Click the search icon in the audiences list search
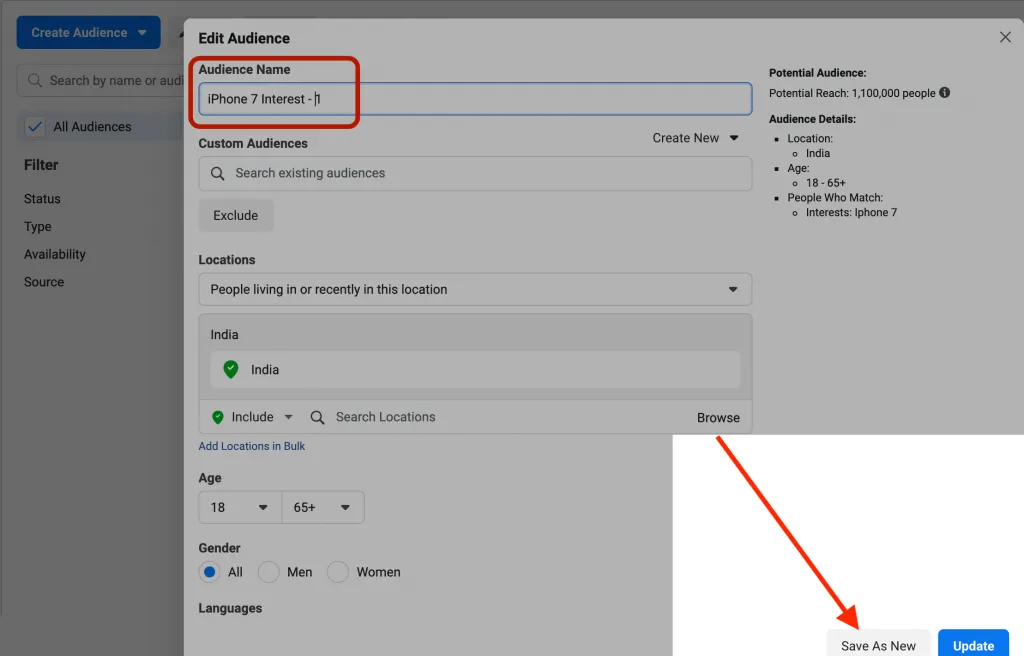This screenshot has width=1024, height=656. [x=35, y=80]
